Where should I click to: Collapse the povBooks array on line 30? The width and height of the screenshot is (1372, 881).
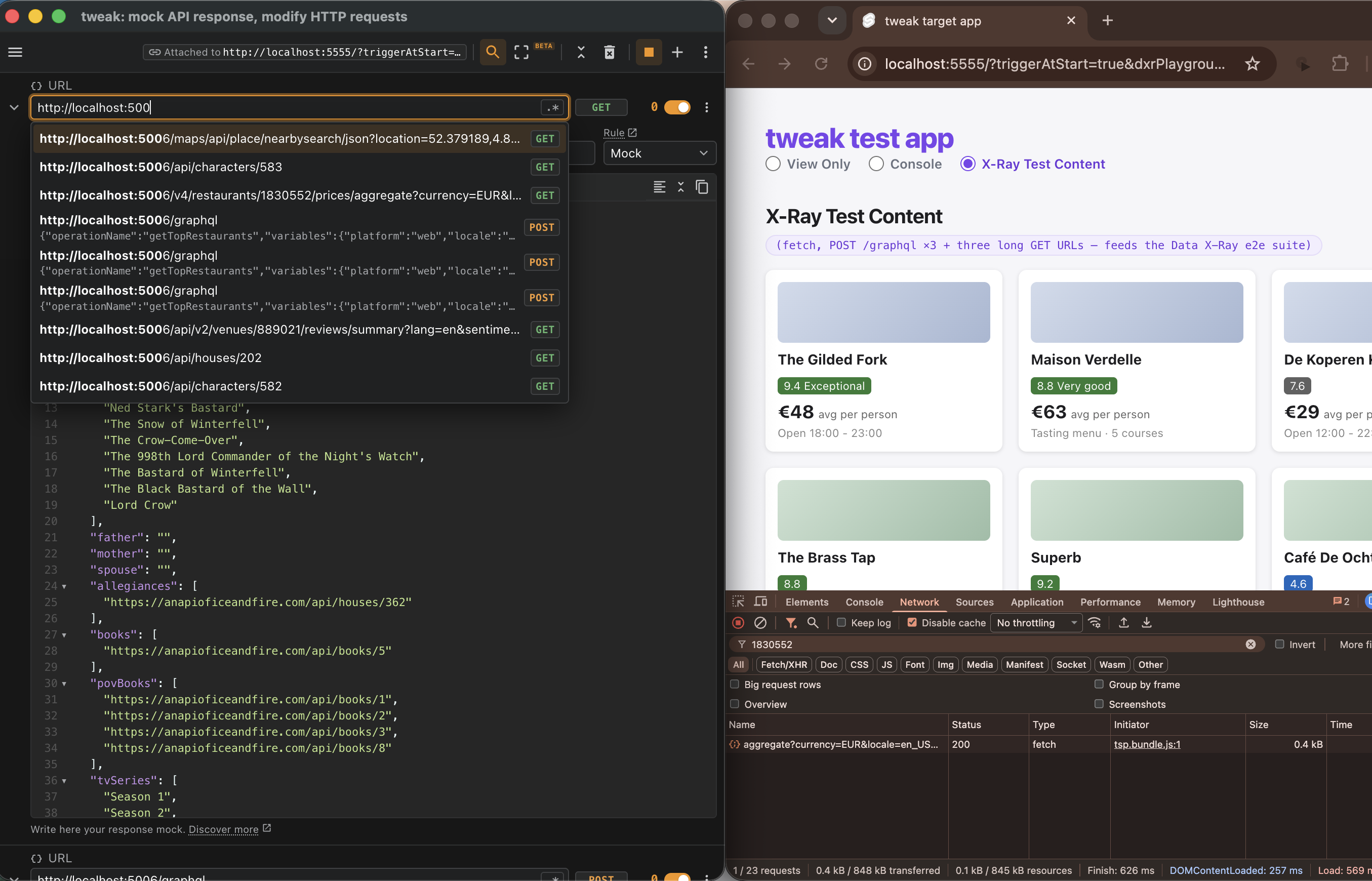pos(64,684)
